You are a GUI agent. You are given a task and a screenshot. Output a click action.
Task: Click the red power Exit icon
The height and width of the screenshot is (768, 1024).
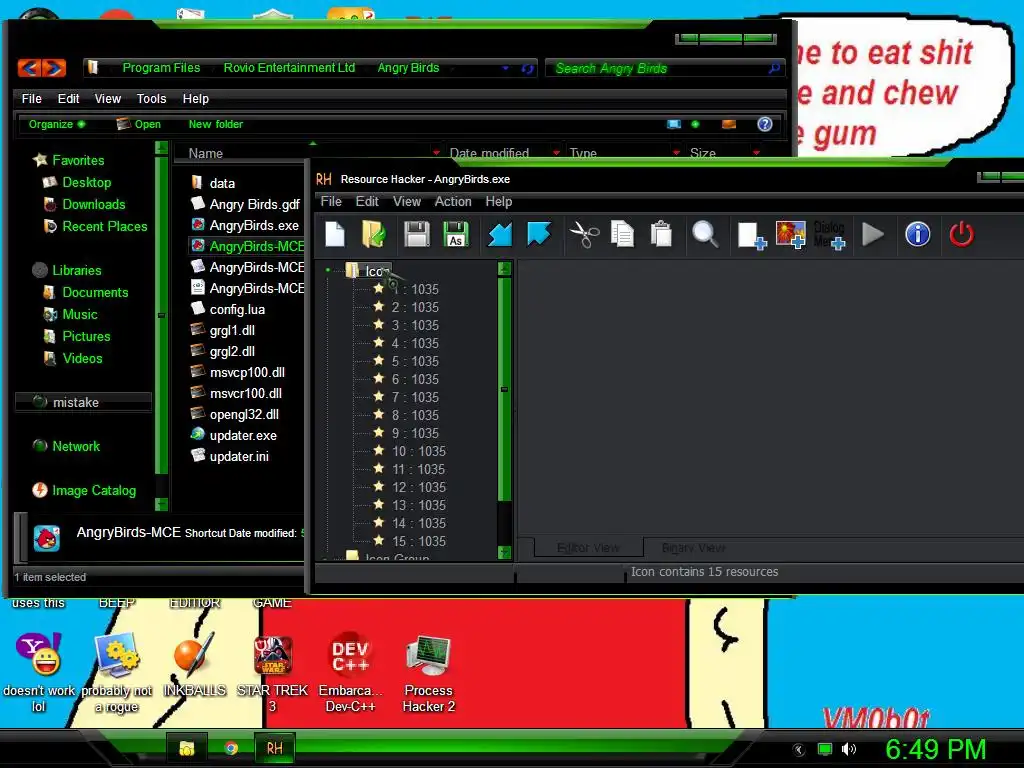pyautogui.click(x=961, y=234)
